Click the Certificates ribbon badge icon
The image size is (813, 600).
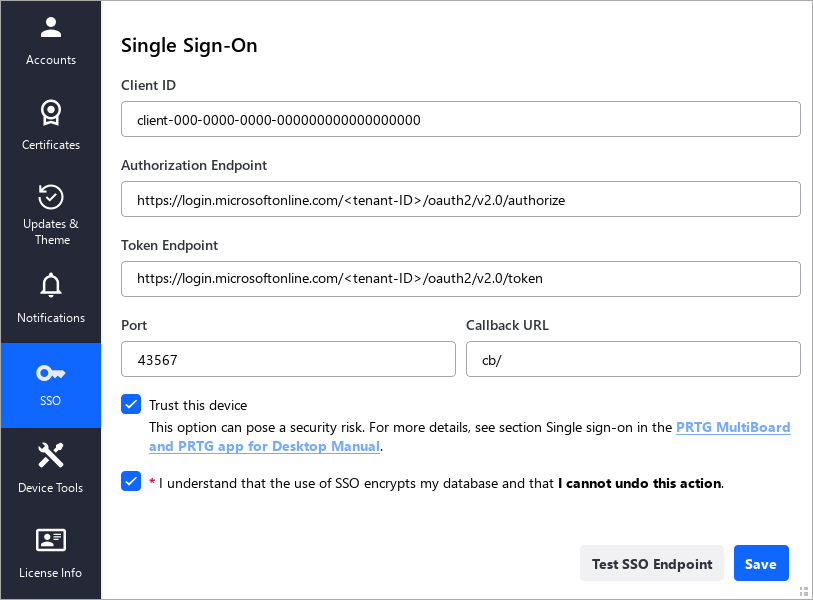pos(51,113)
